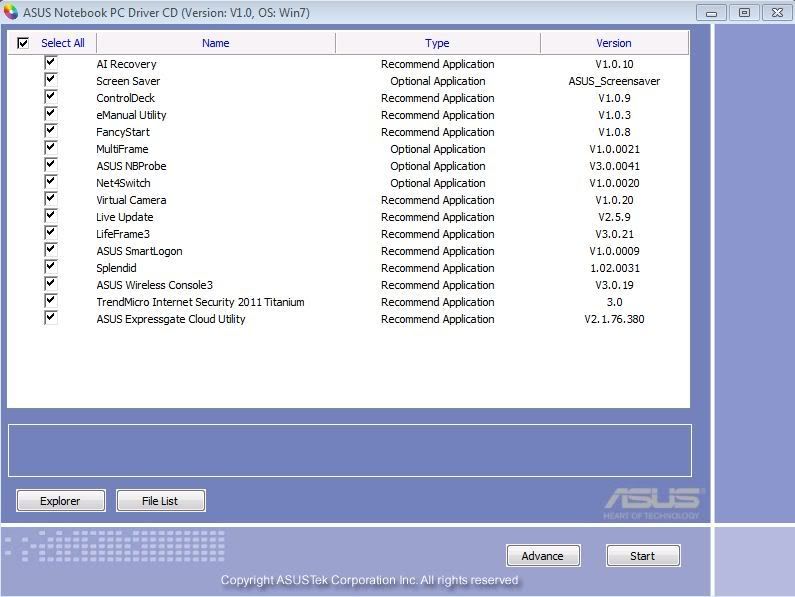Click Live Update's Recommend Application type
Image resolution: width=795 pixels, height=597 pixels.
tap(438, 217)
